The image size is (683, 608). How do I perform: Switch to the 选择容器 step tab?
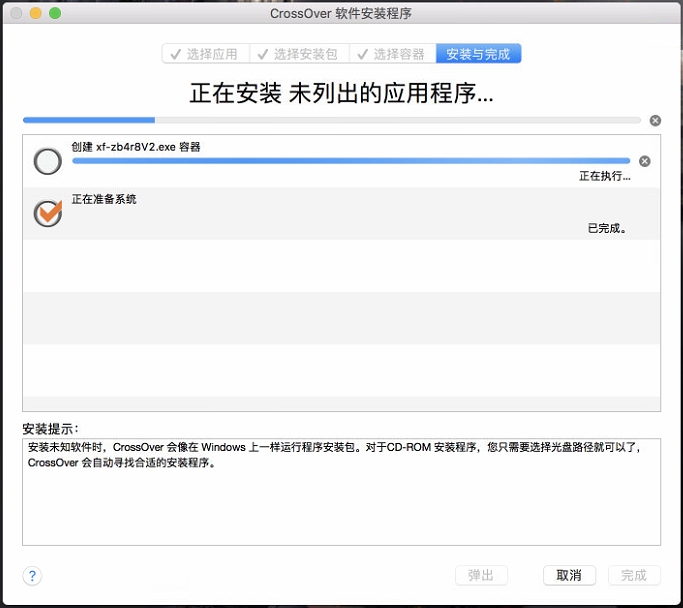click(x=392, y=54)
